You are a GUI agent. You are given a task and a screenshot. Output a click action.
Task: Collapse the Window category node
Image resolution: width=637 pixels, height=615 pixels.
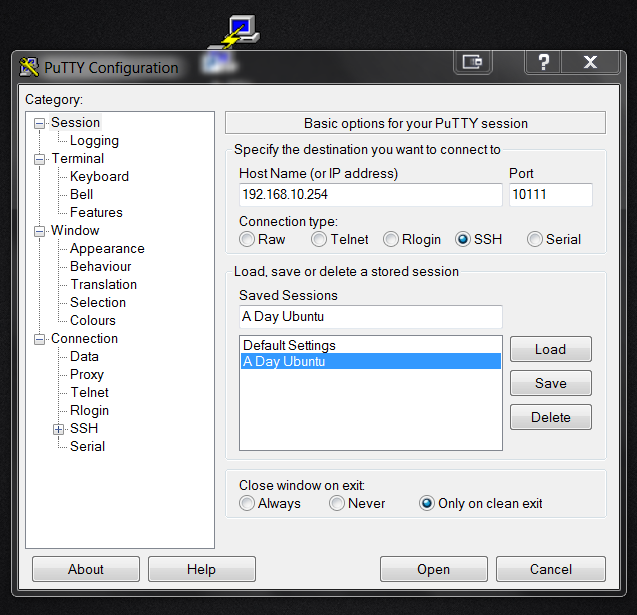tap(41, 231)
